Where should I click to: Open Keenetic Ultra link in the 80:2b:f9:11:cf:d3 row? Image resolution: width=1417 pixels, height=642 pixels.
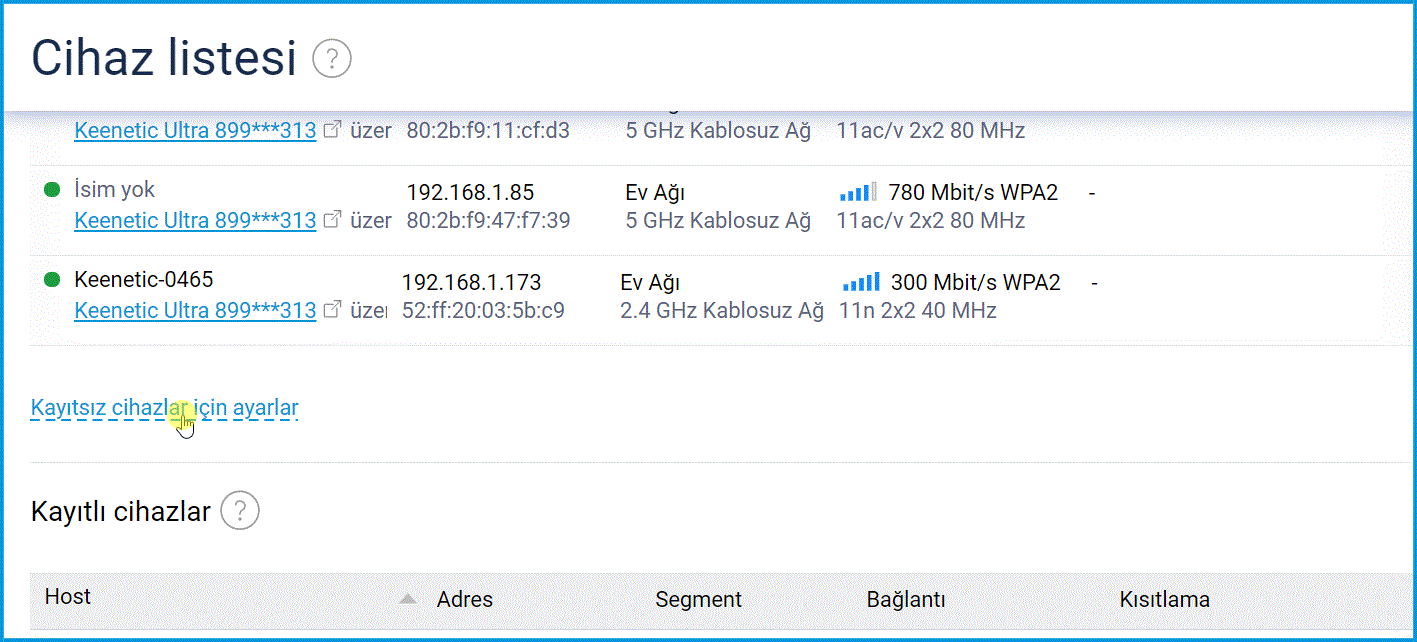click(195, 130)
